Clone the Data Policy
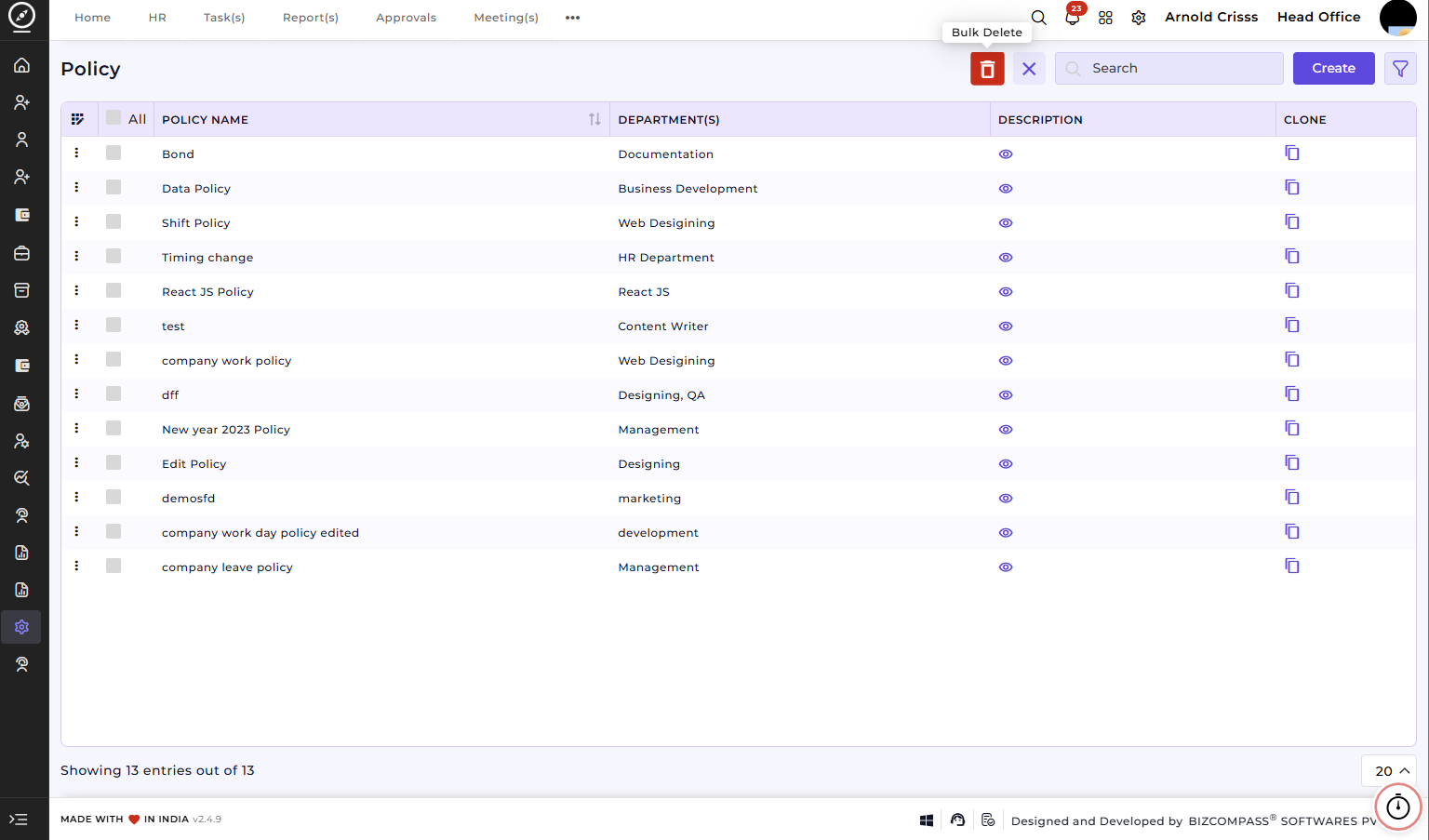The height and width of the screenshot is (840, 1429). [1292, 187]
